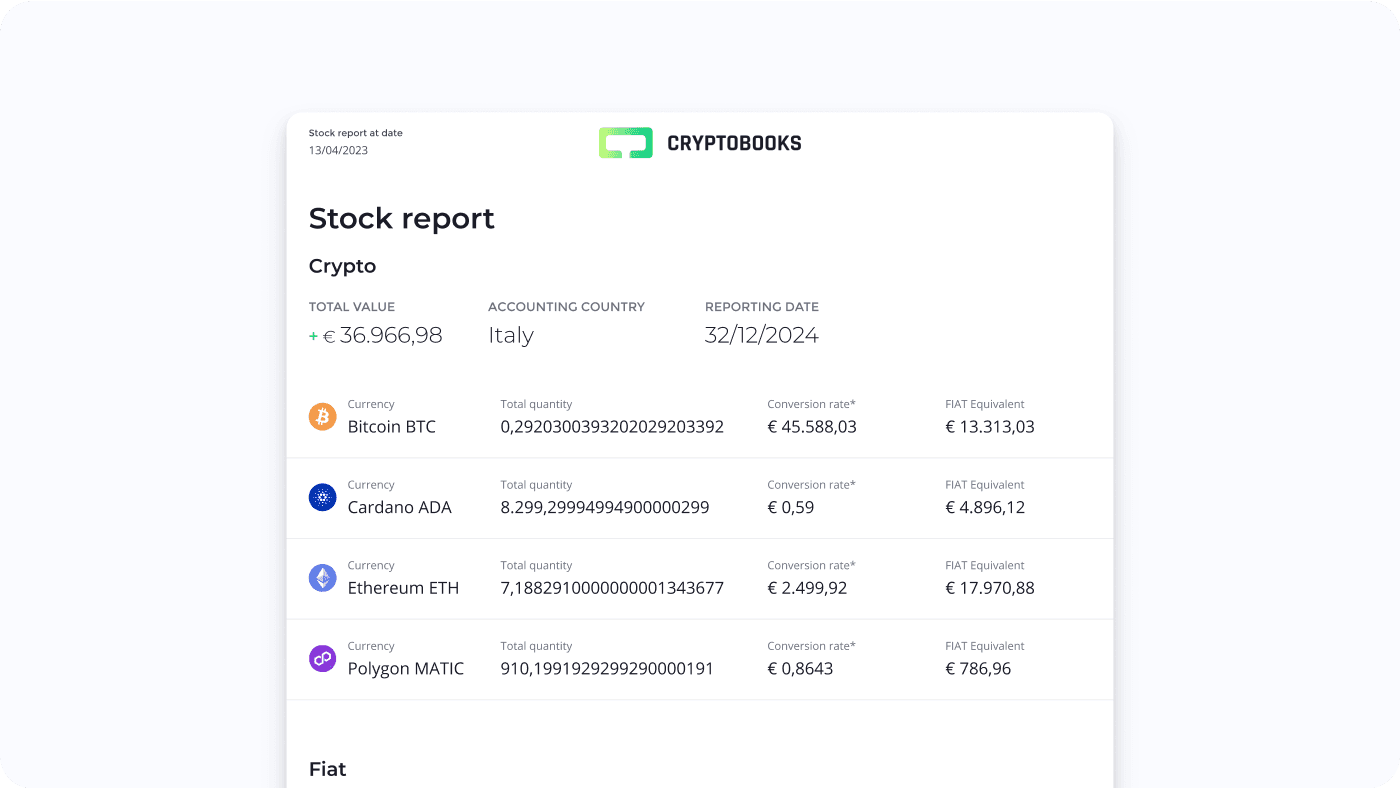Select the Ethereum ETH total quantity figure
The width and height of the screenshot is (1400, 788).
pyautogui.click(x=612, y=588)
